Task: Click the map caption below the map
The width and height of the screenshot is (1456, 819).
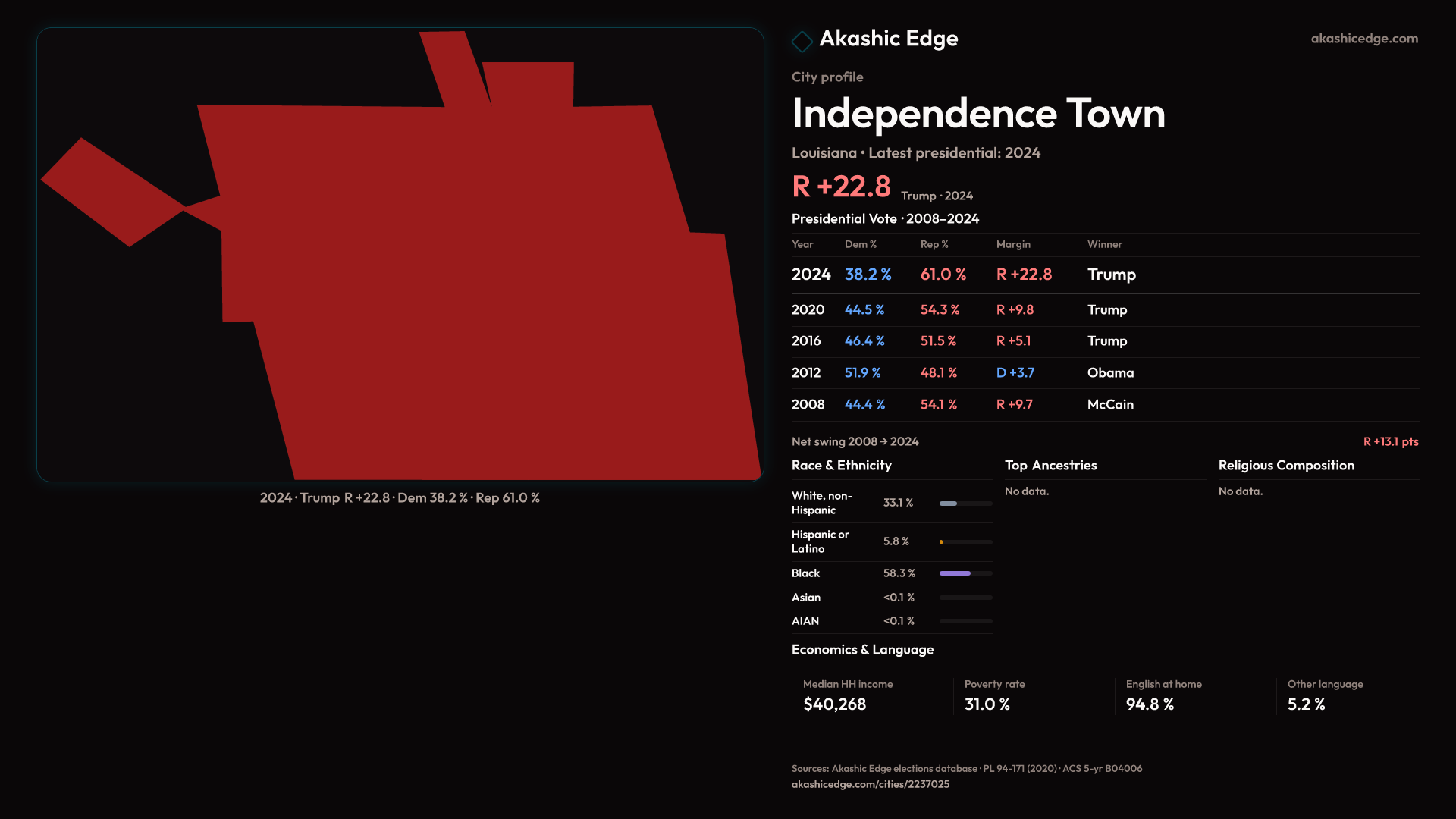Action: (400, 498)
